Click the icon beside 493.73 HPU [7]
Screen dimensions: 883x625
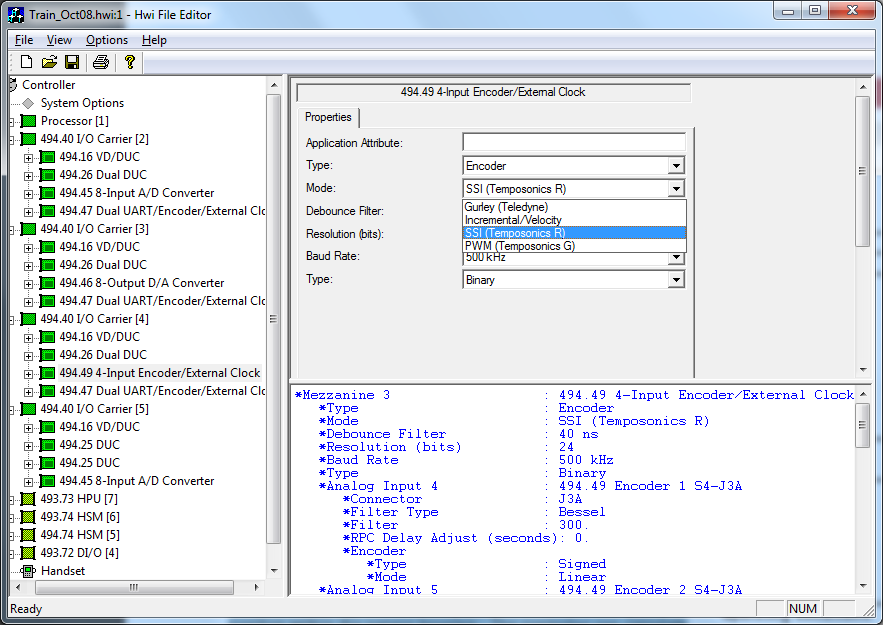tap(28, 499)
